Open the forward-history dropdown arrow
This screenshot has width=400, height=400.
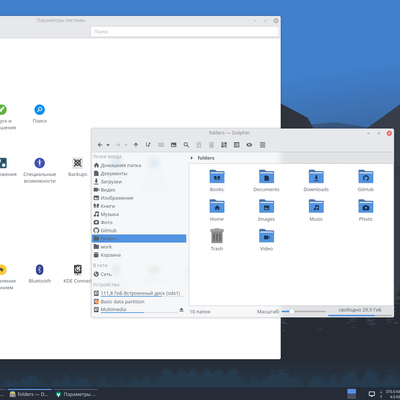(126, 145)
